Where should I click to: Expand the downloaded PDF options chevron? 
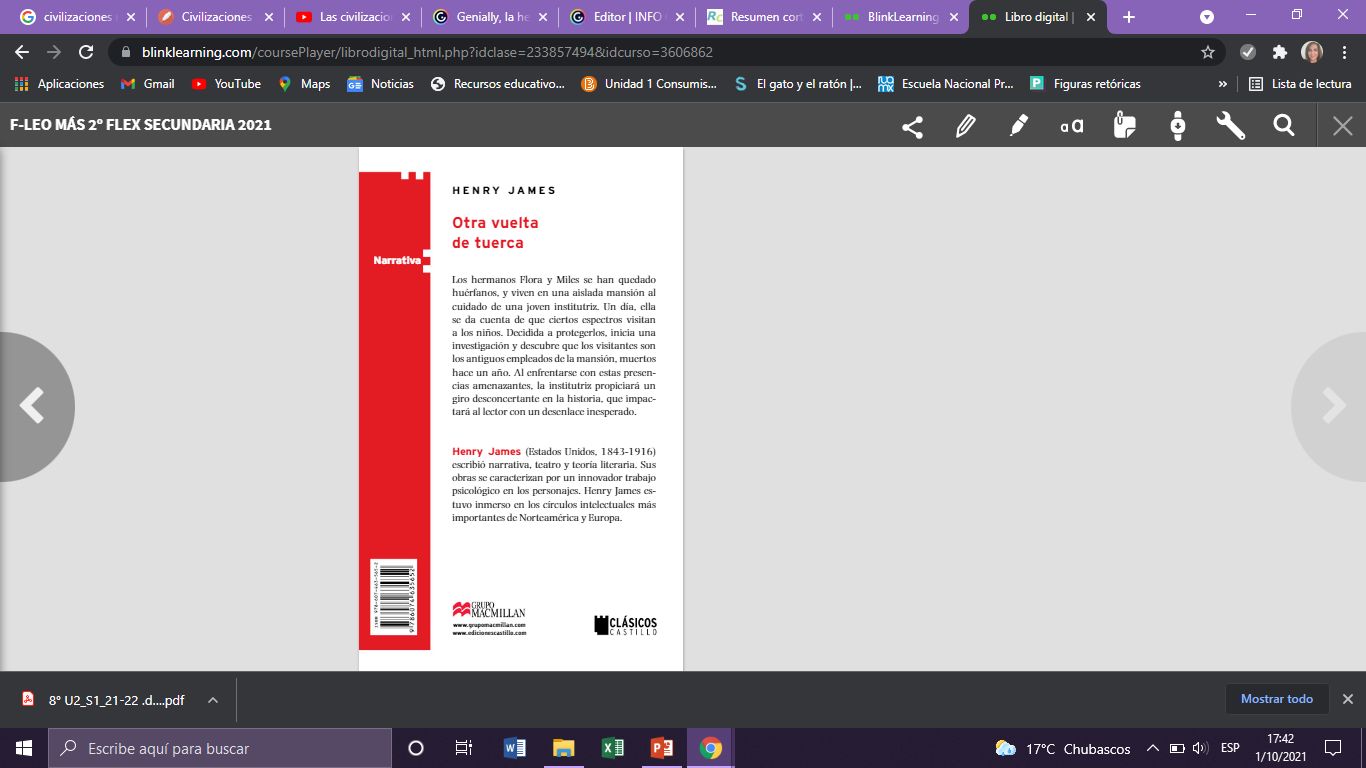click(211, 699)
